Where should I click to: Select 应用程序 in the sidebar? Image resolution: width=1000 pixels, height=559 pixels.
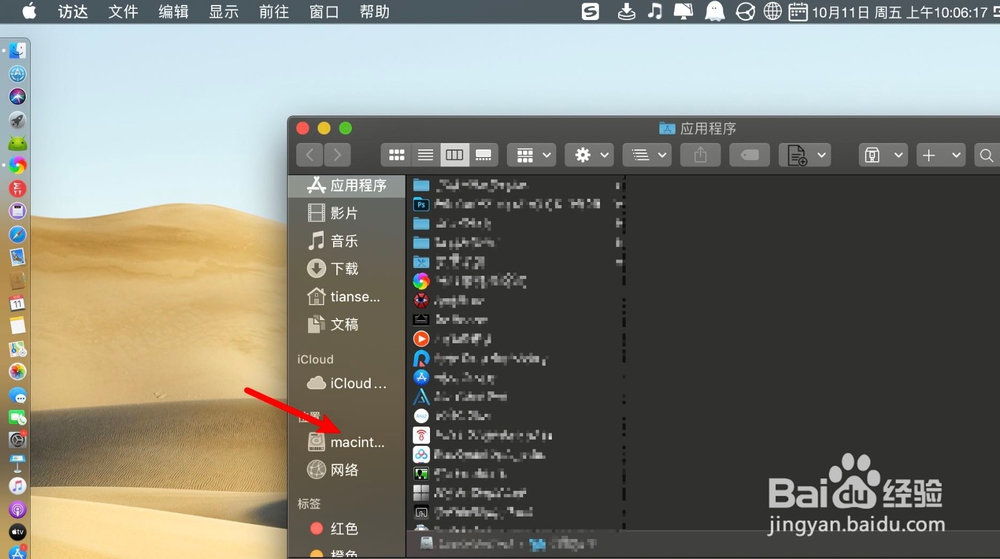coord(347,185)
